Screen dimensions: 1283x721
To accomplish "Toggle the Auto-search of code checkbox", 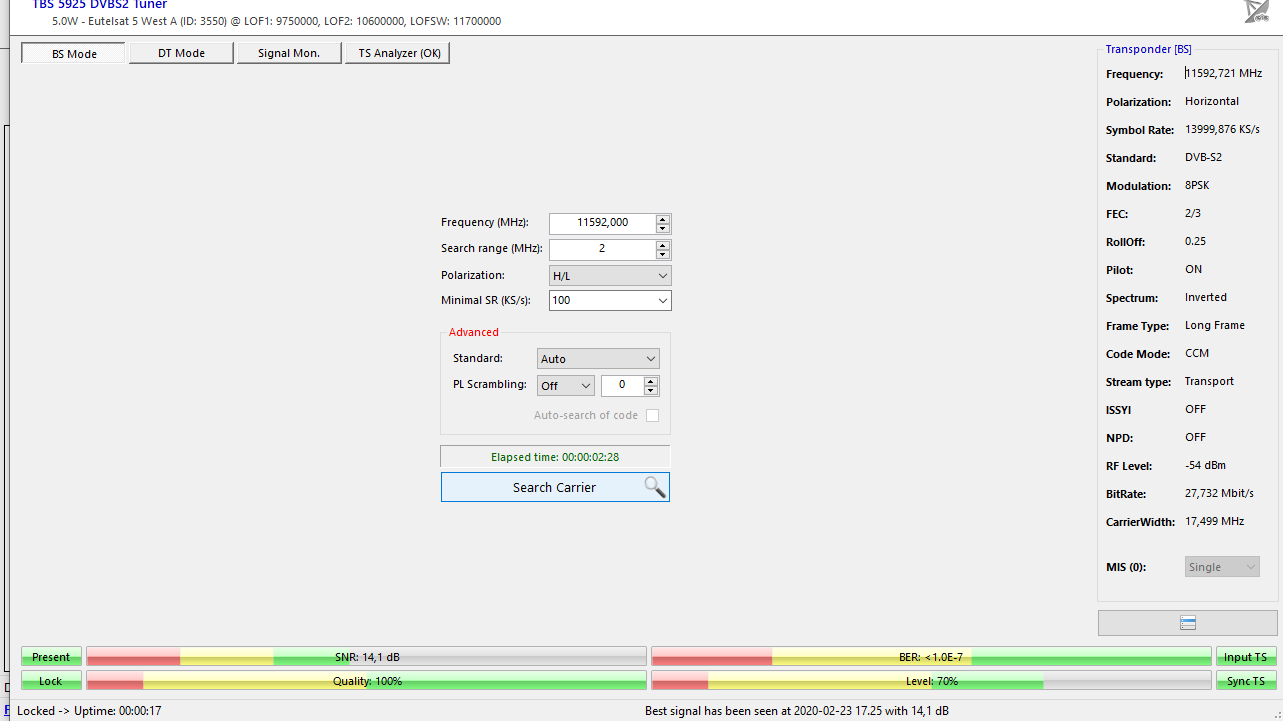I will (x=652, y=415).
